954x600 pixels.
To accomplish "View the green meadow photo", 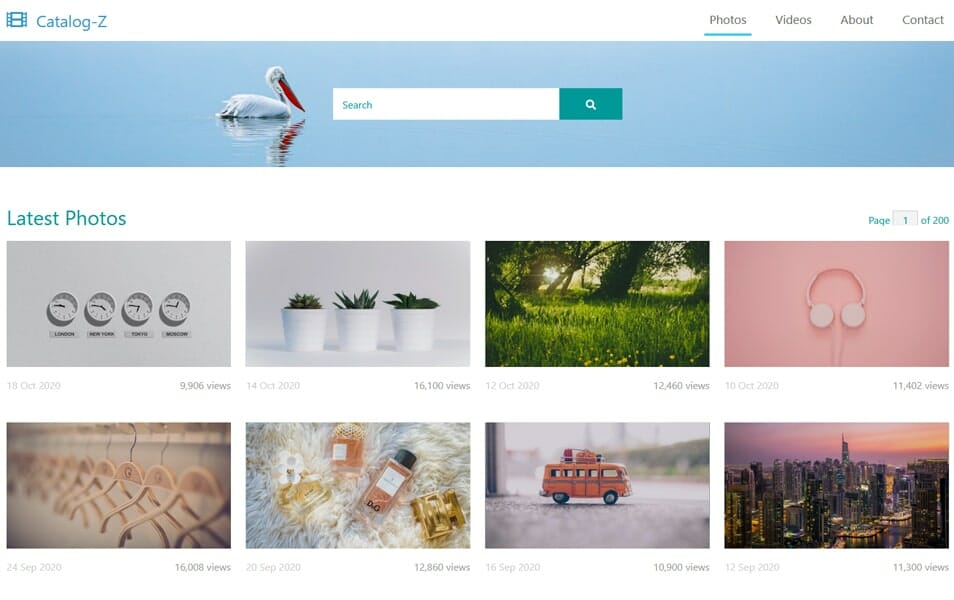I will [597, 304].
